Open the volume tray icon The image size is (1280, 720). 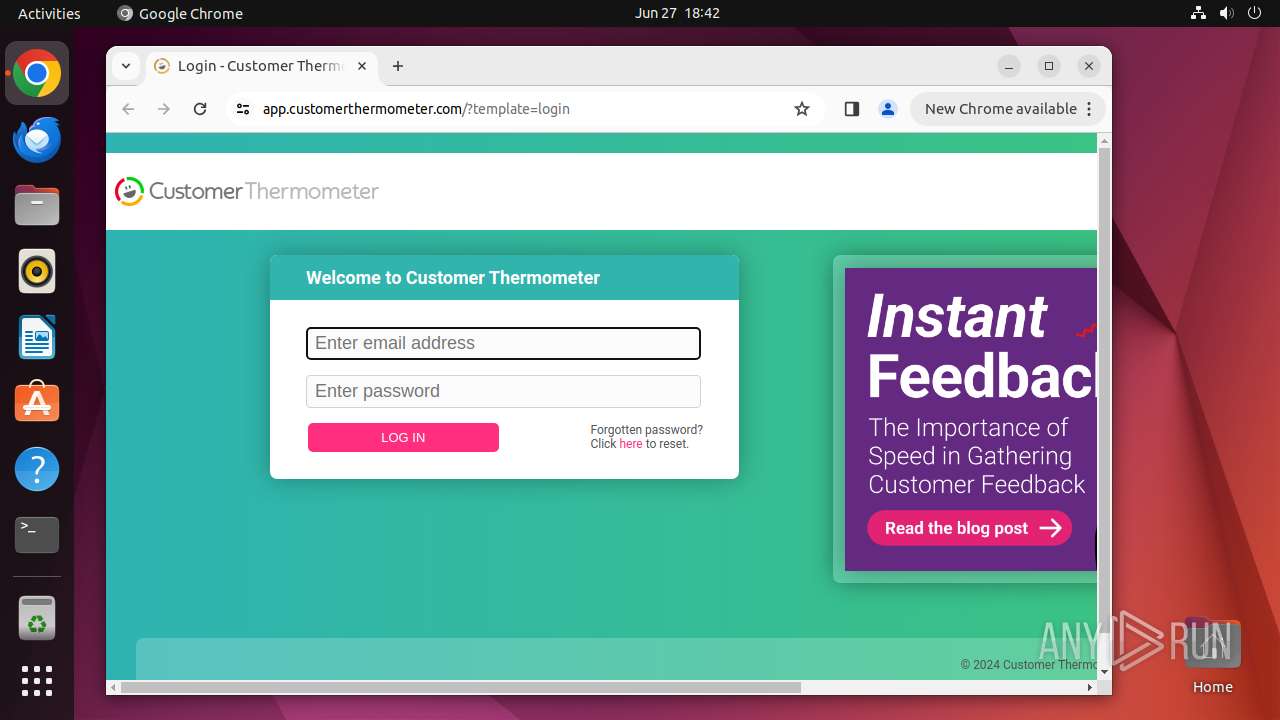pos(1226,13)
